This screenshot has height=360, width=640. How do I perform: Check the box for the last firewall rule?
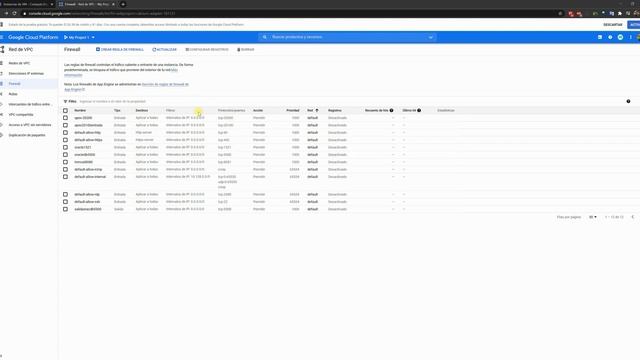(65, 209)
